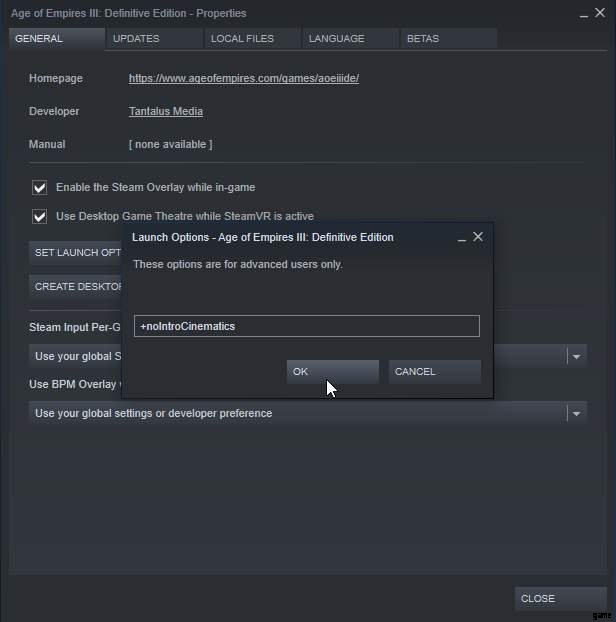The image size is (616, 622).
Task: Toggle Use Desktop Game Theatre checkbox
Action: point(39,216)
